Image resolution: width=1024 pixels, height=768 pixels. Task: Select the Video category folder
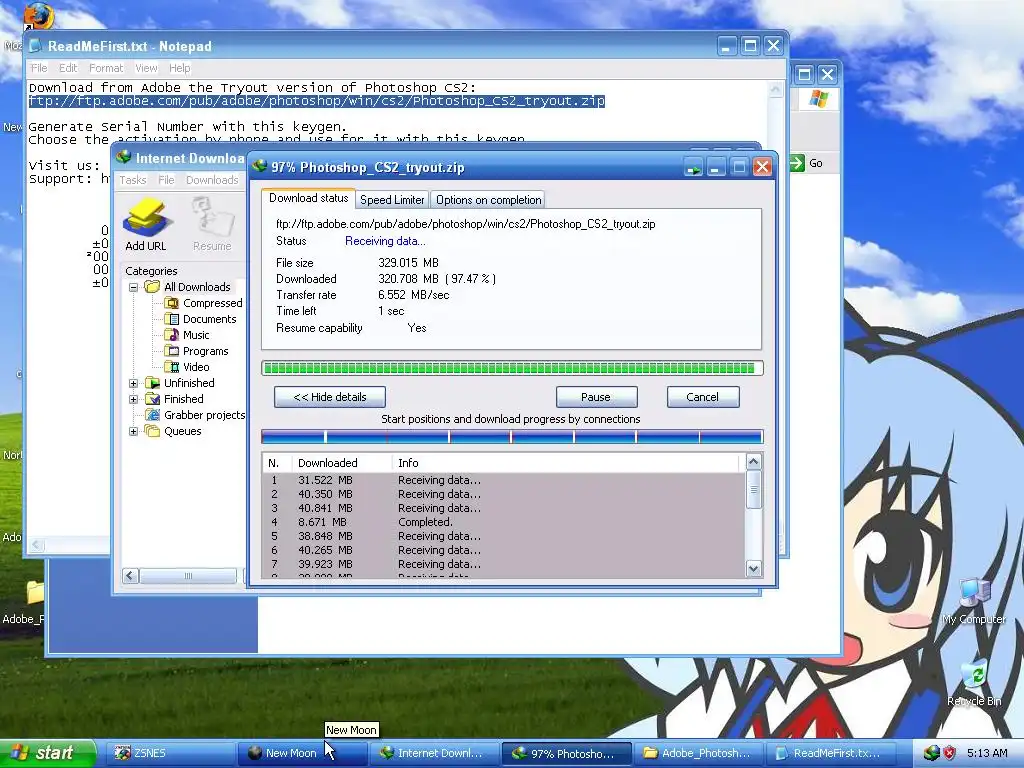point(187,367)
